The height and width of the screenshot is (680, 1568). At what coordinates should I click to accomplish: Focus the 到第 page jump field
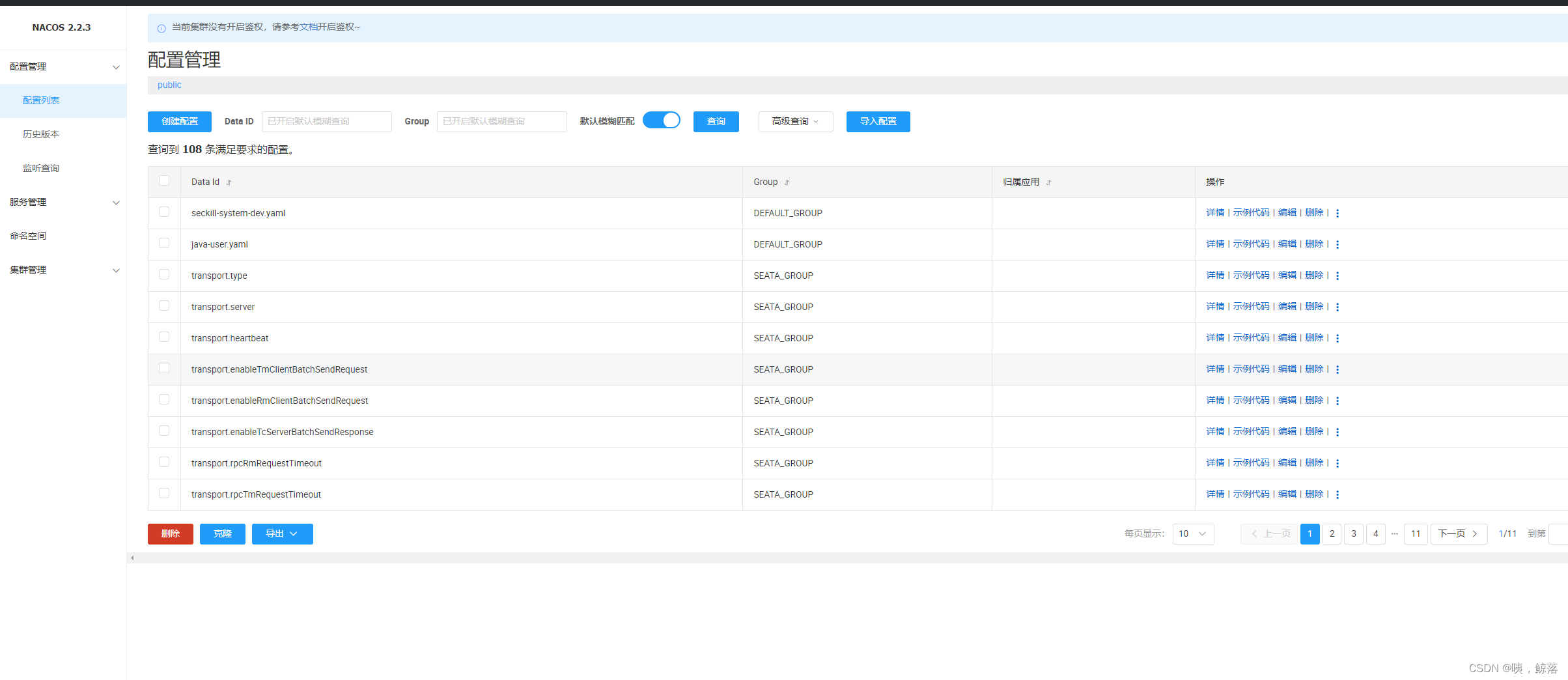click(1558, 533)
